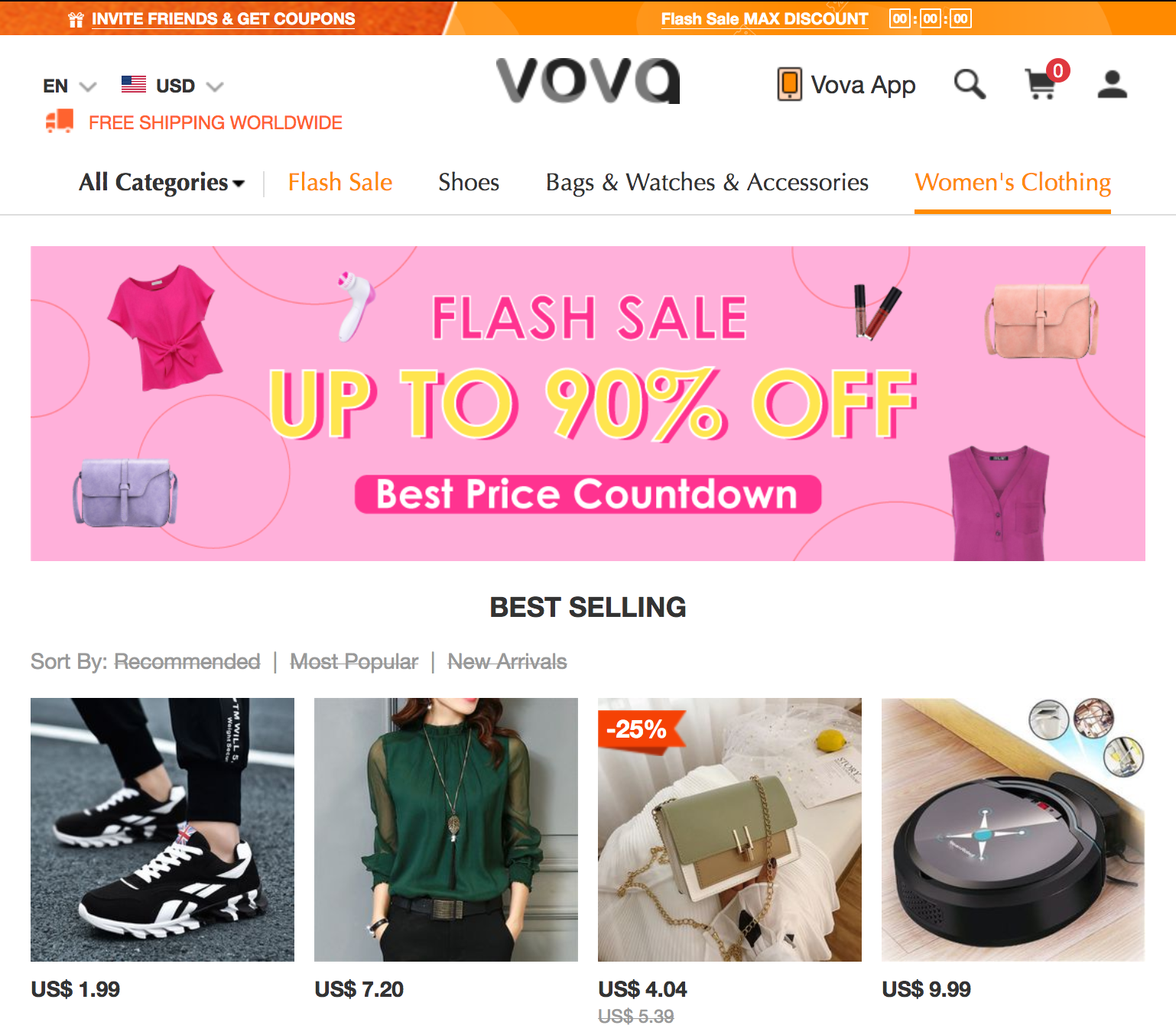The image size is (1176, 1032).
Task: Expand the USD currency dropdown
Action: (190, 86)
